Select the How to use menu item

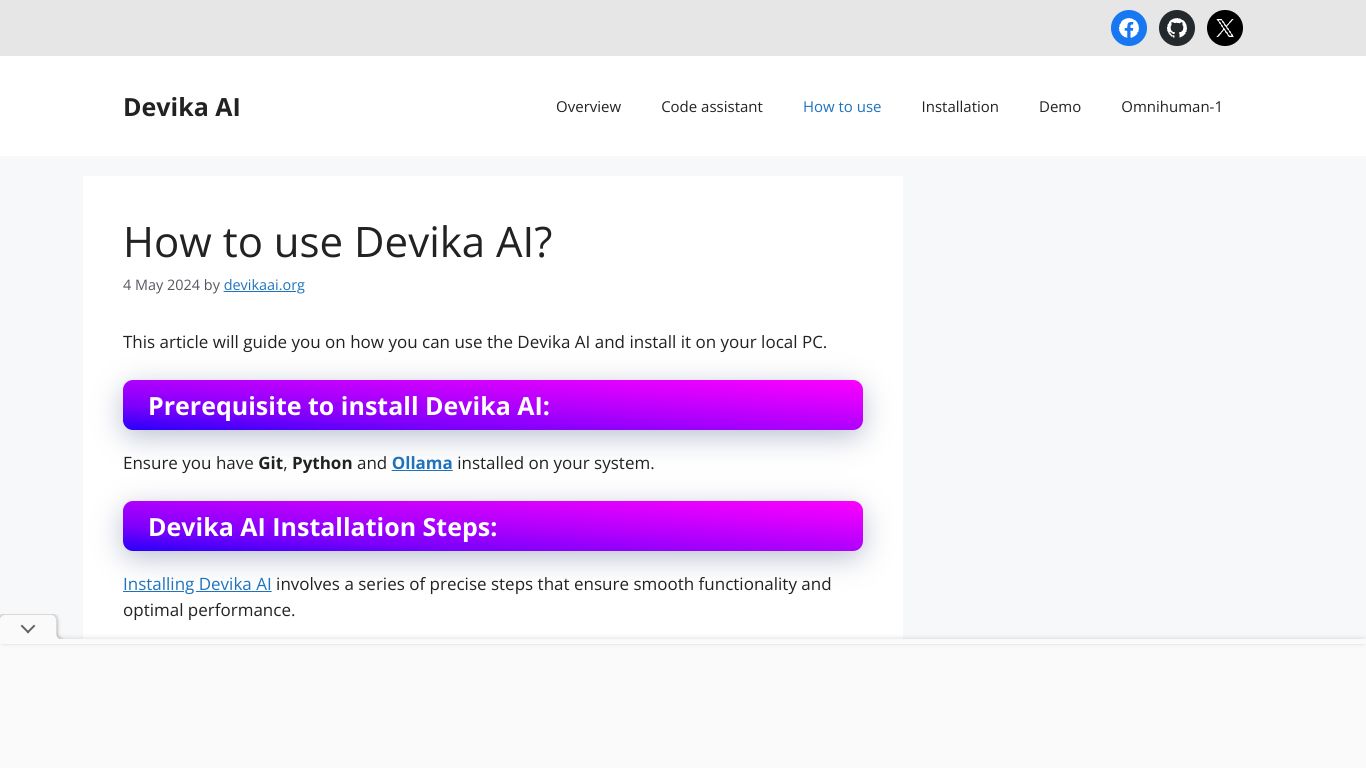point(842,107)
